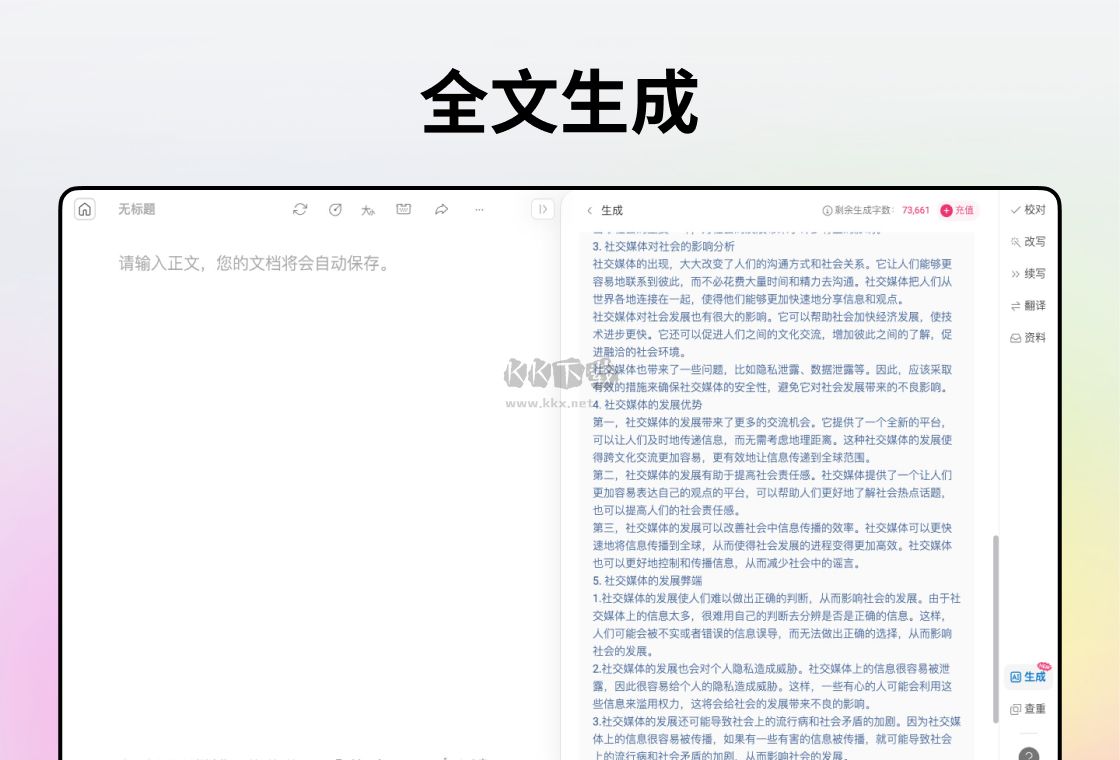Open the history (clock) icon in the toolbar
This screenshot has height=760, width=1120.
coord(334,210)
